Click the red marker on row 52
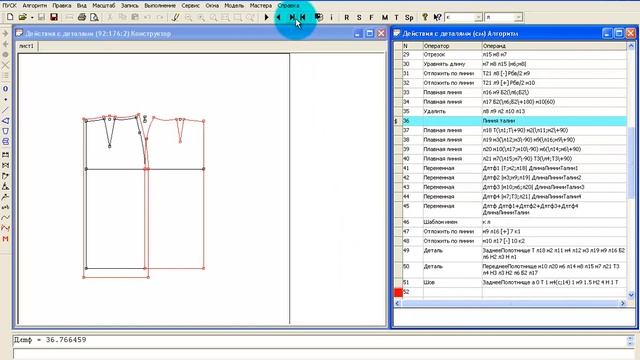This screenshot has height=360, width=640. point(398,292)
